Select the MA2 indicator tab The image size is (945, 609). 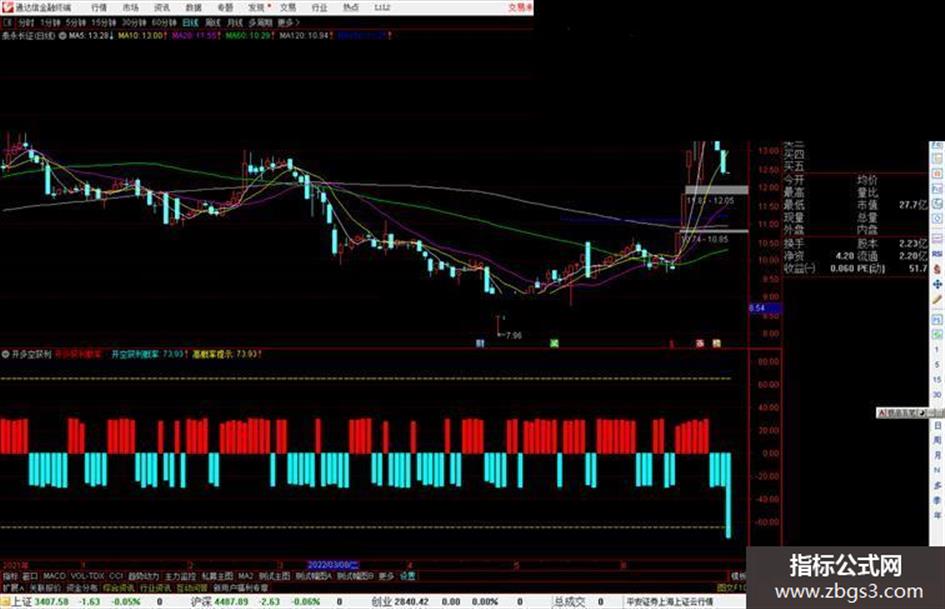coord(246,576)
